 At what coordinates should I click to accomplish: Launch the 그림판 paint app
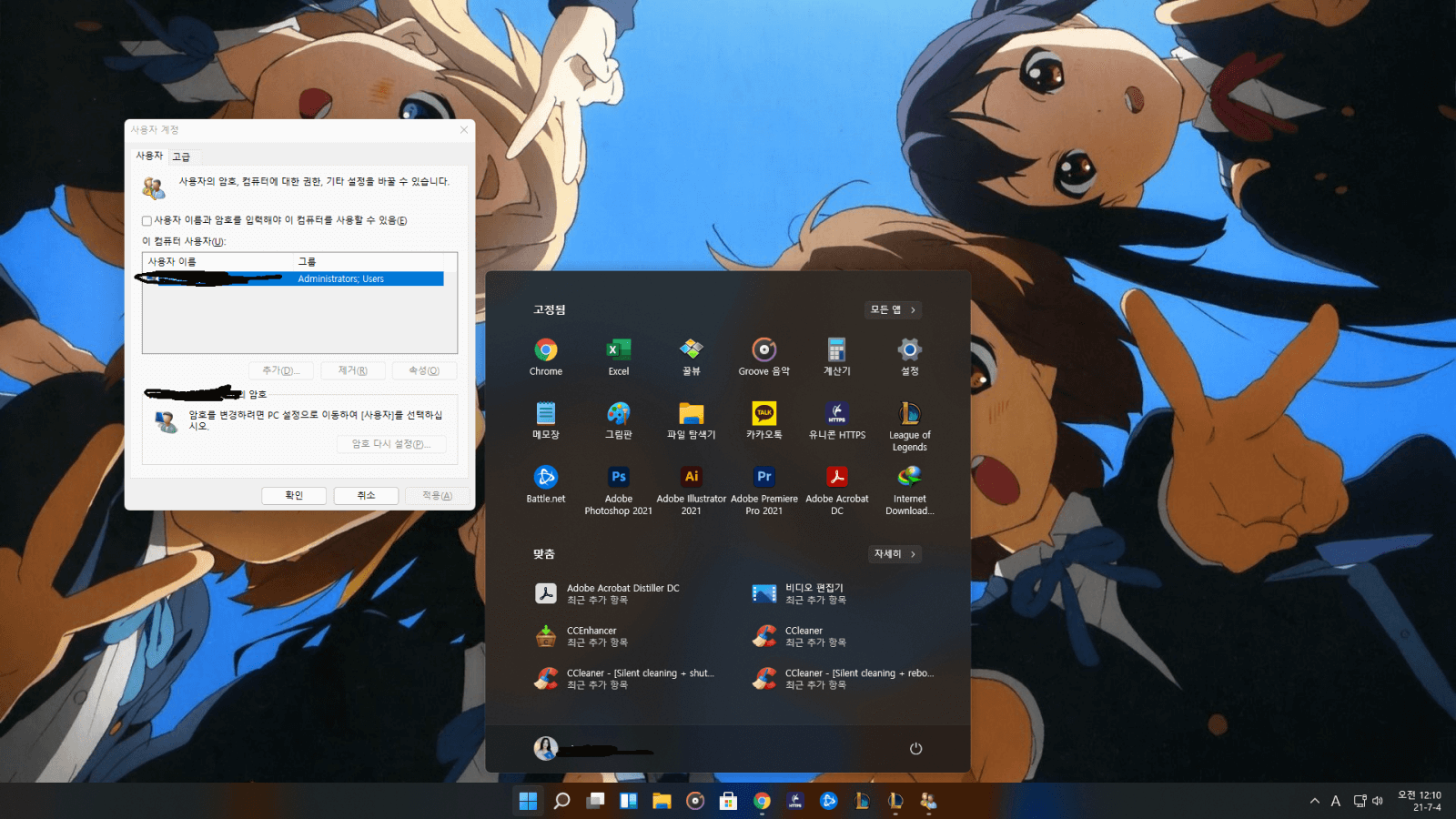(x=619, y=420)
